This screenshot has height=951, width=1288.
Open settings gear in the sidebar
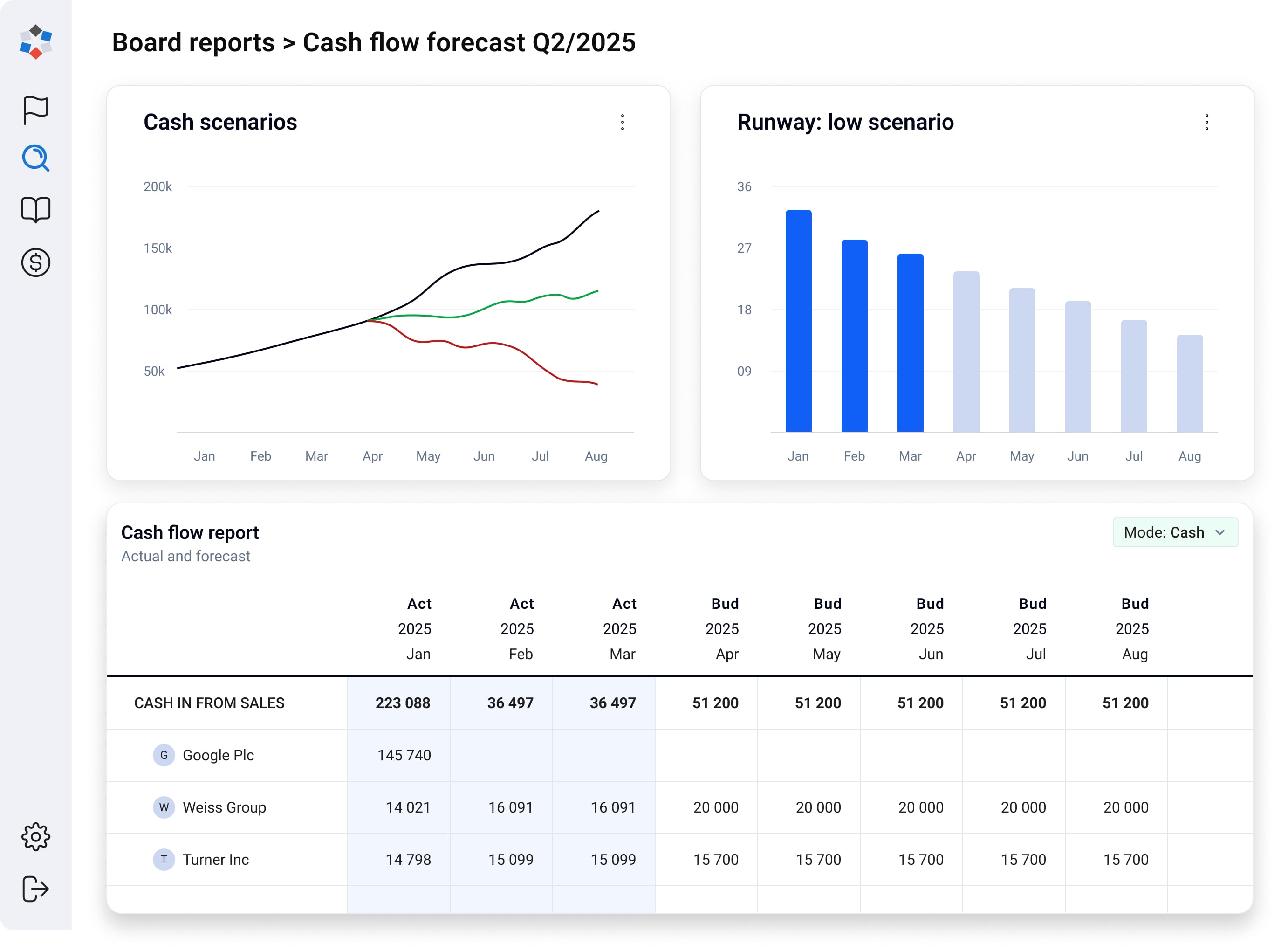(36, 837)
